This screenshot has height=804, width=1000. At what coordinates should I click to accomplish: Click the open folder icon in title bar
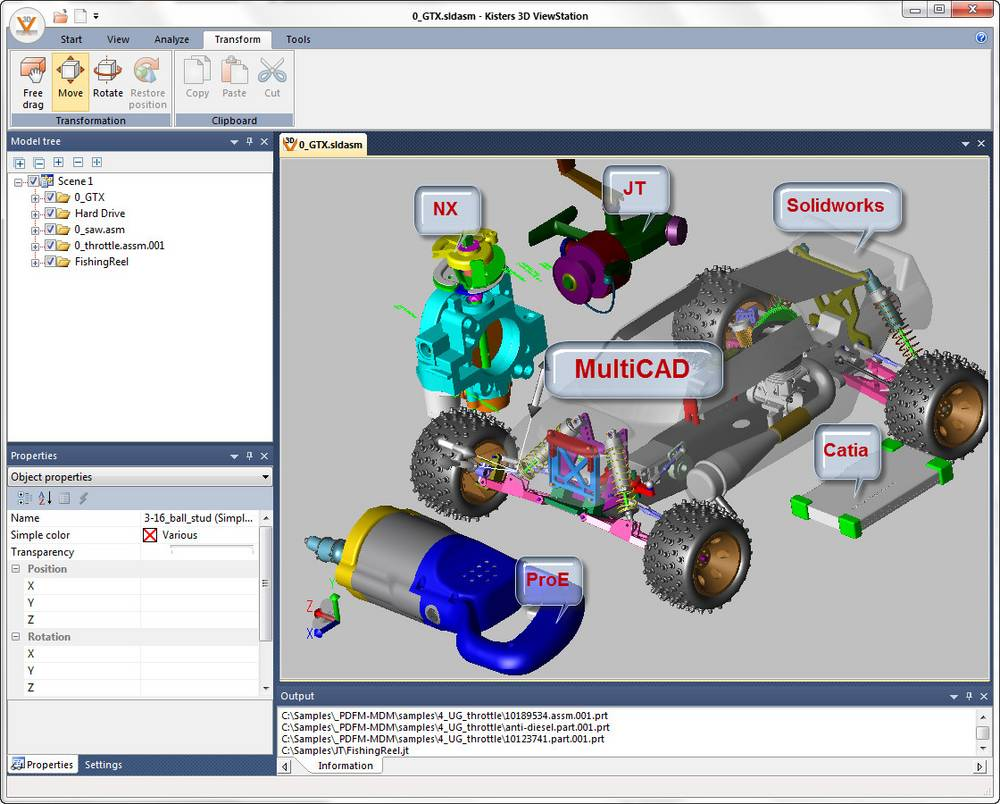[60, 16]
